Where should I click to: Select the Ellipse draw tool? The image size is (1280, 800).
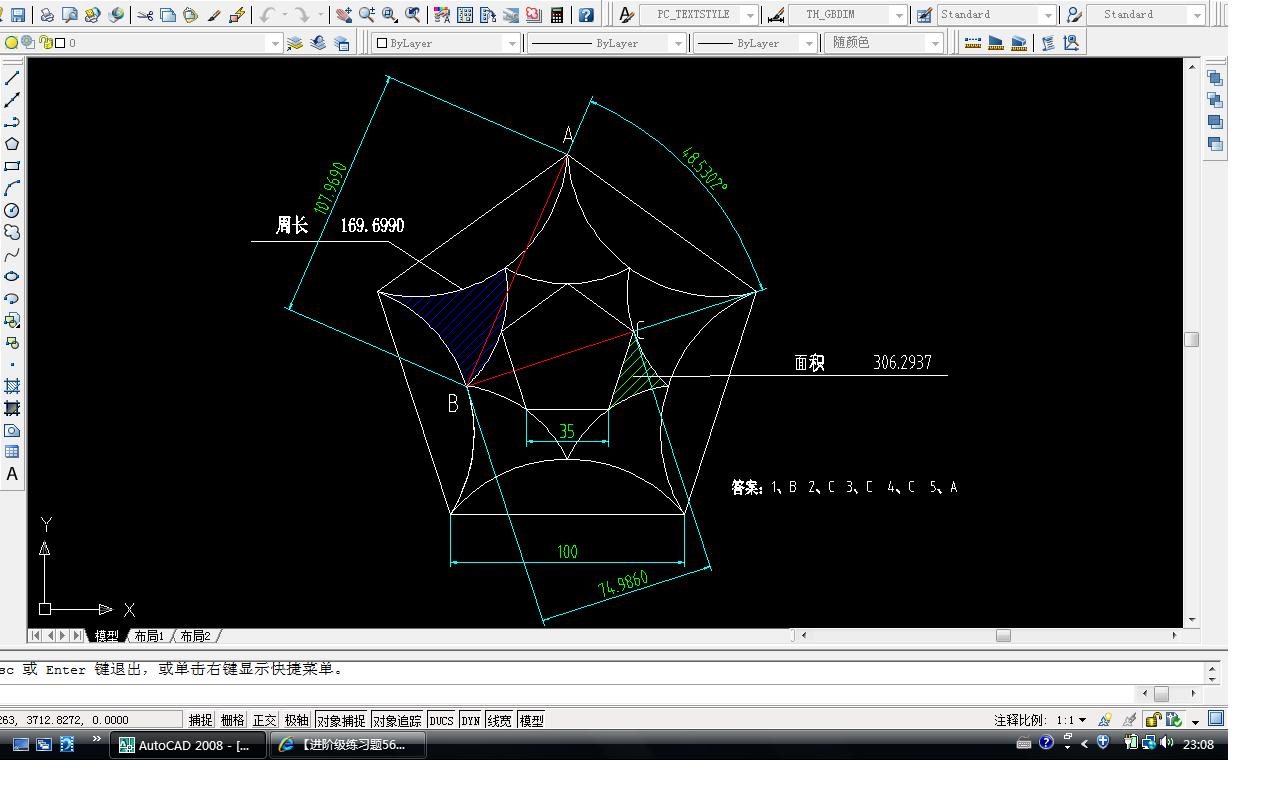coord(12,276)
